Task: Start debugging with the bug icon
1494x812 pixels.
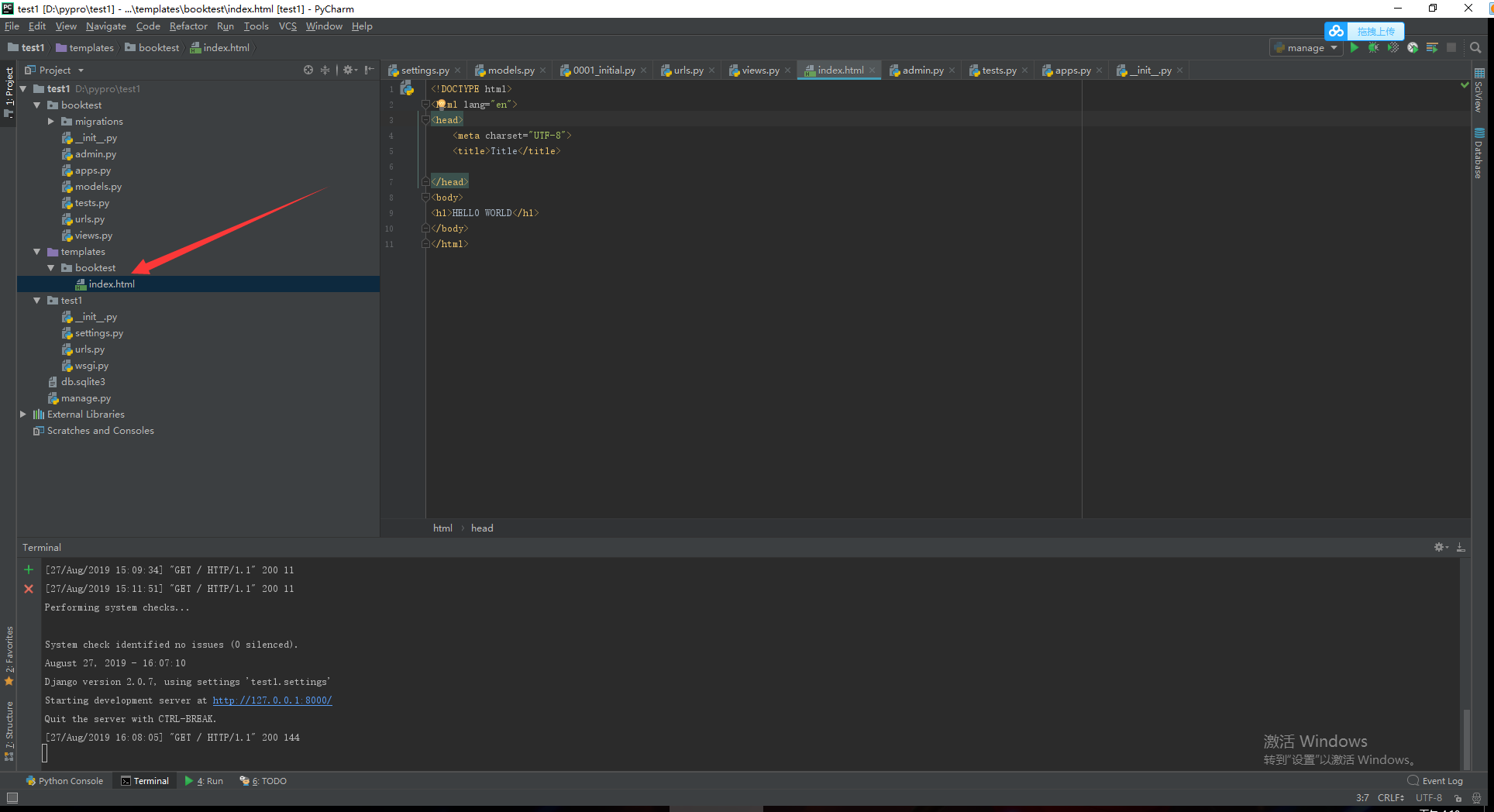Action: pyautogui.click(x=1373, y=48)
